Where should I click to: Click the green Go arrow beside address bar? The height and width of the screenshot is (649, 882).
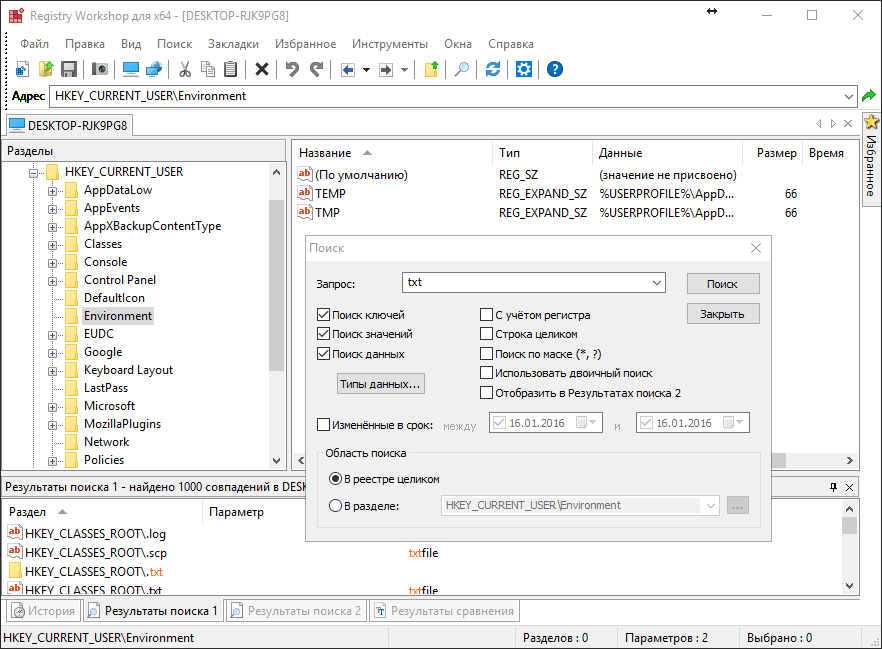(x=869, y=96)
